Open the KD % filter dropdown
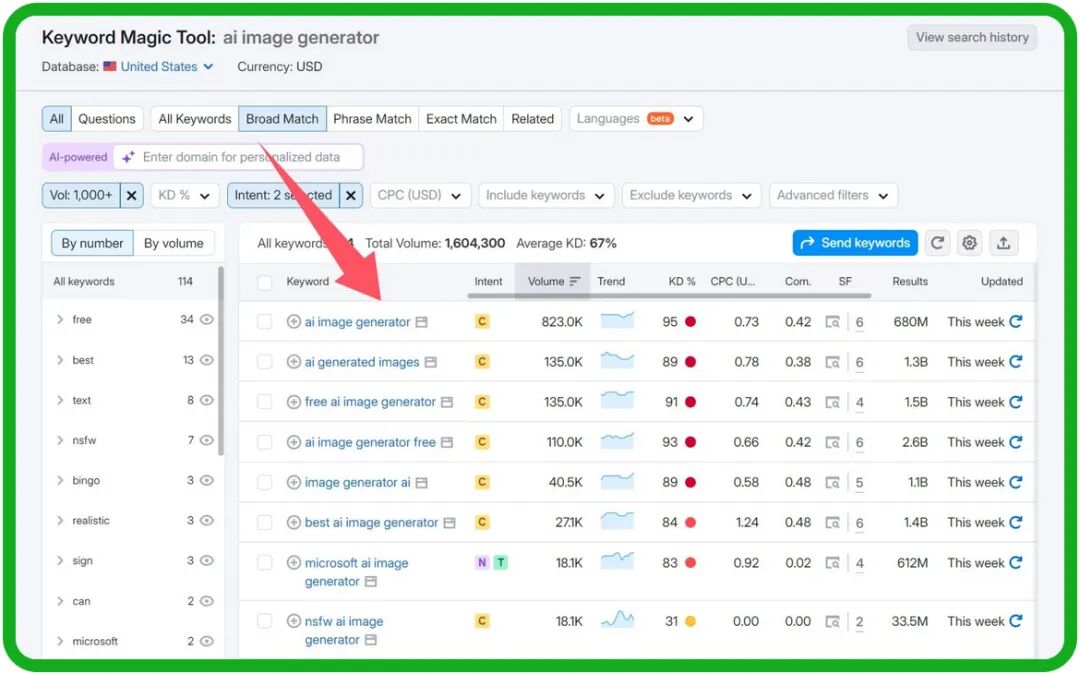1080x674 pixels. click(x=185, y=195)
